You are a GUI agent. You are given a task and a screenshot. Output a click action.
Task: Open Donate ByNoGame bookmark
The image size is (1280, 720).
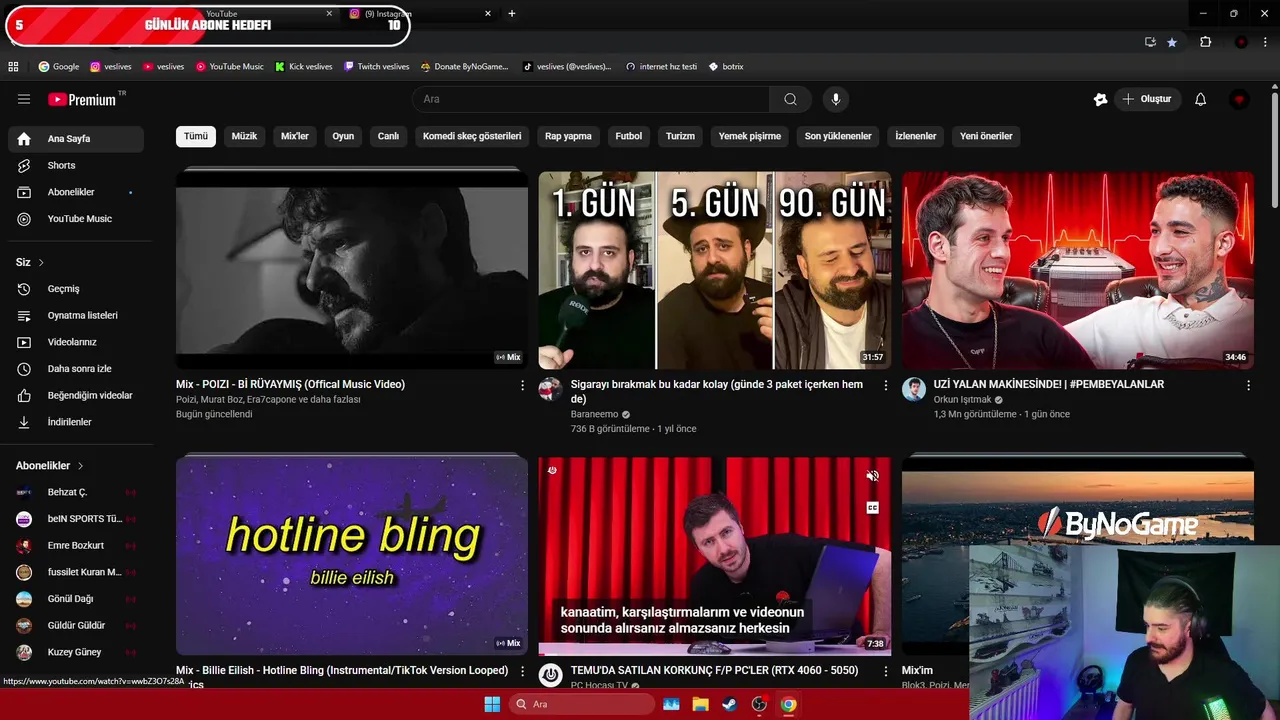point(465,67)
